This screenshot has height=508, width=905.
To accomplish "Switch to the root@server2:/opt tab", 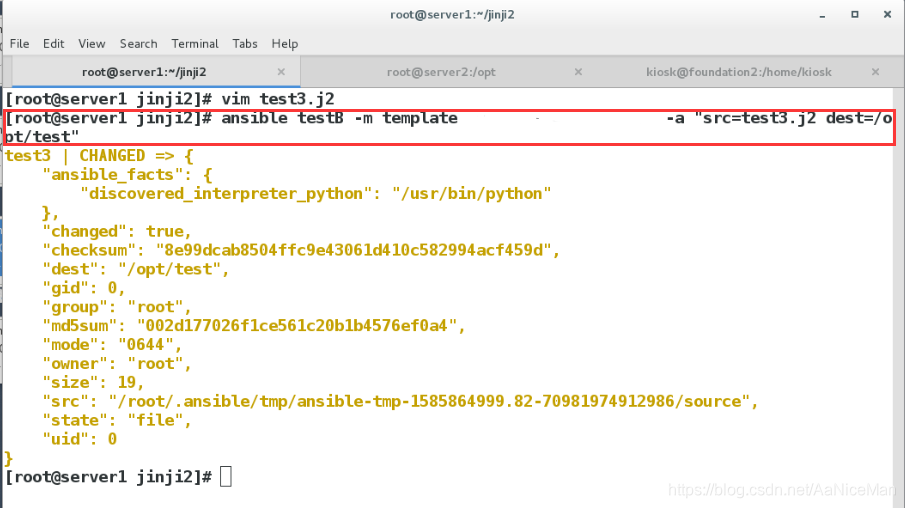I will pyautogui.click(x=442, y=72).
